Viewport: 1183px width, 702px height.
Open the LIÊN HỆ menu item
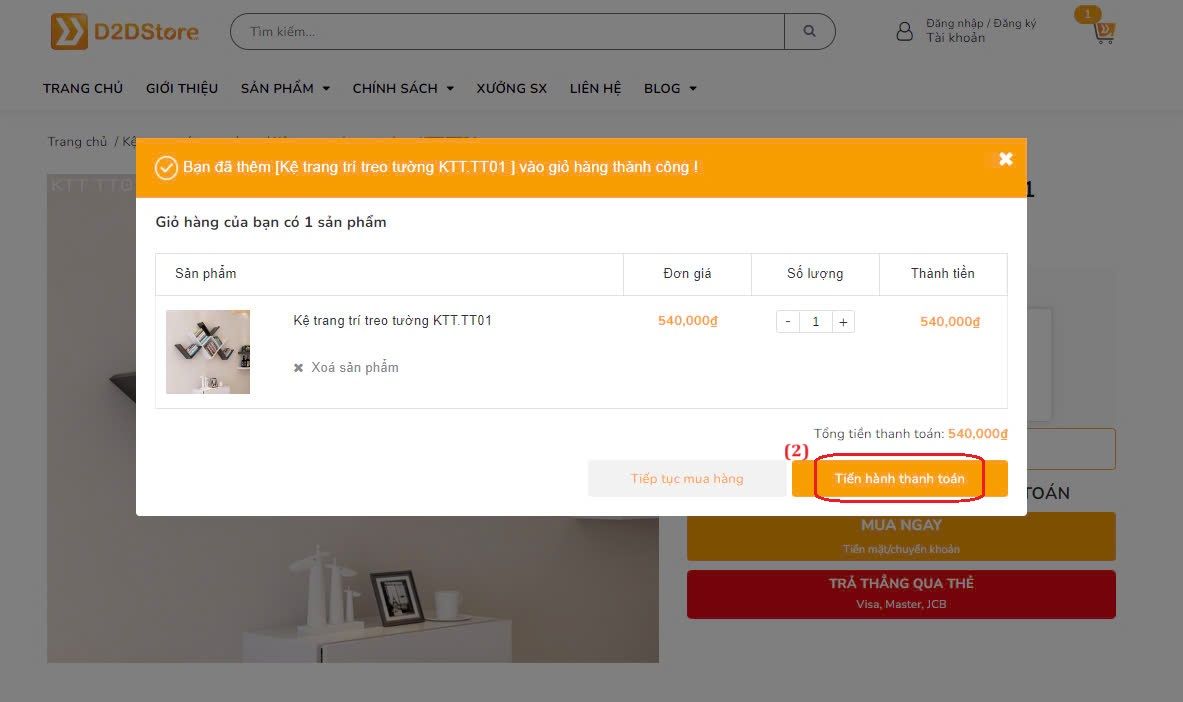[595, 88]
